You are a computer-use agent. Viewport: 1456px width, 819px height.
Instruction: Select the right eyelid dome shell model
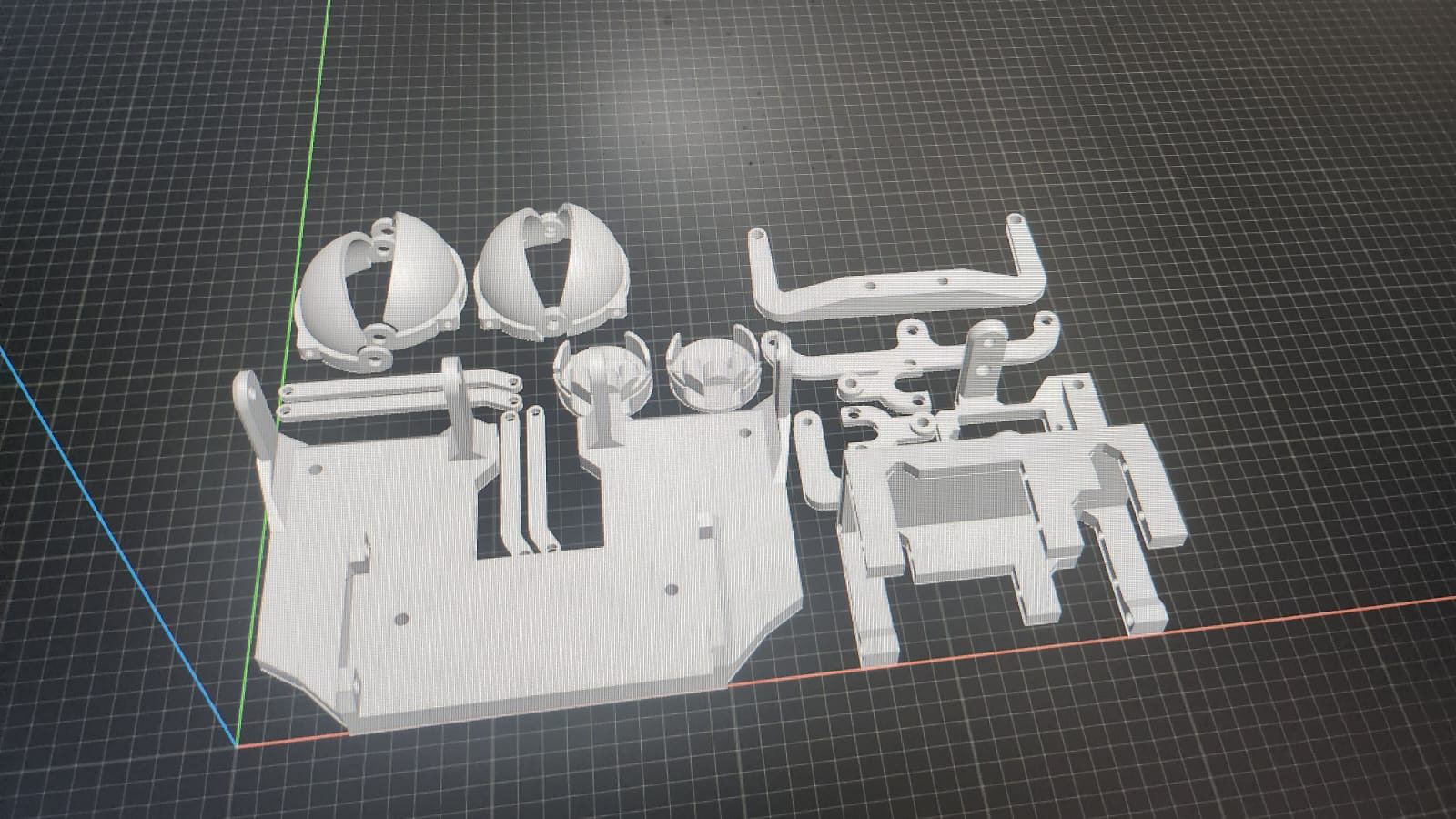coord(551,273)
